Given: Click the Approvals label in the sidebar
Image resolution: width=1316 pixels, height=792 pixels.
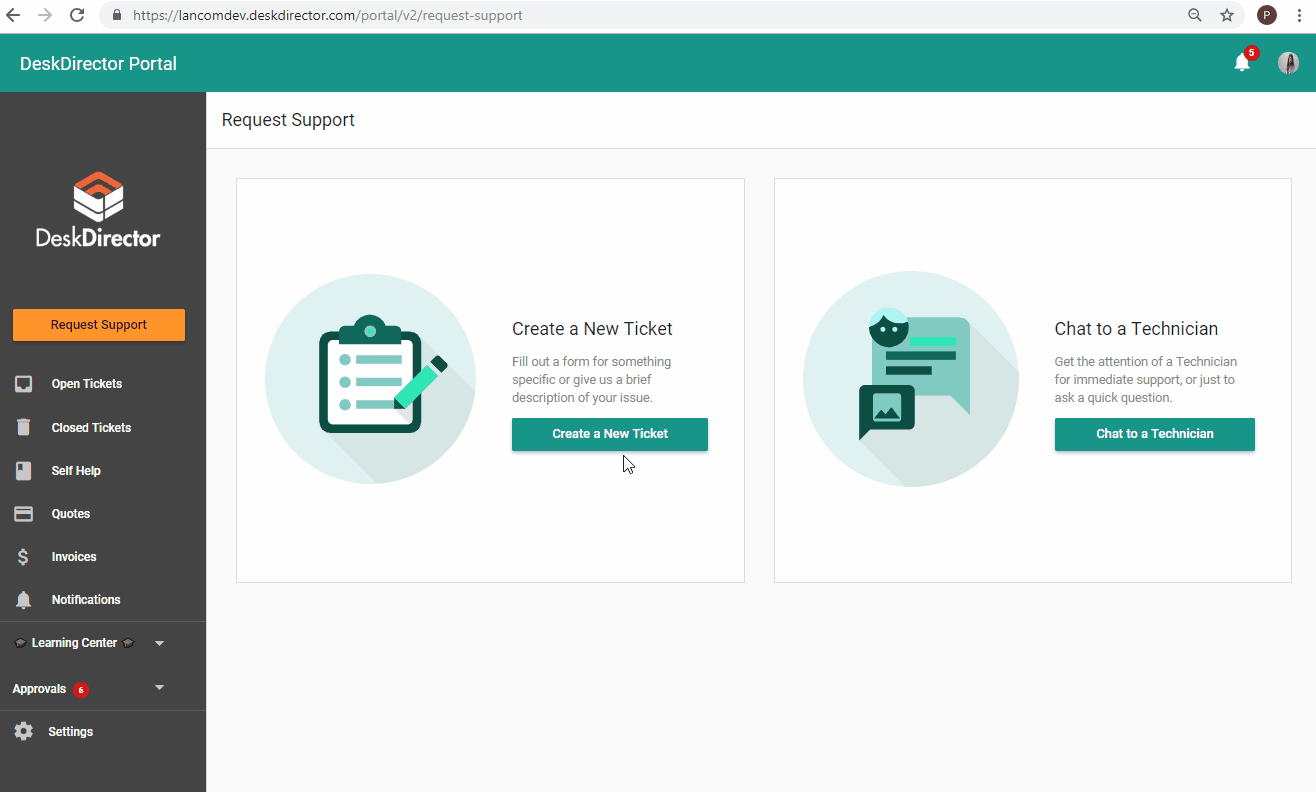Looking at the screenshot, I should tap(39, 689).
